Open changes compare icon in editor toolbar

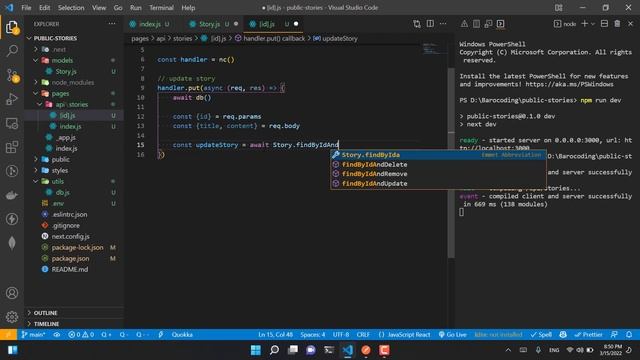coord(417,24)
